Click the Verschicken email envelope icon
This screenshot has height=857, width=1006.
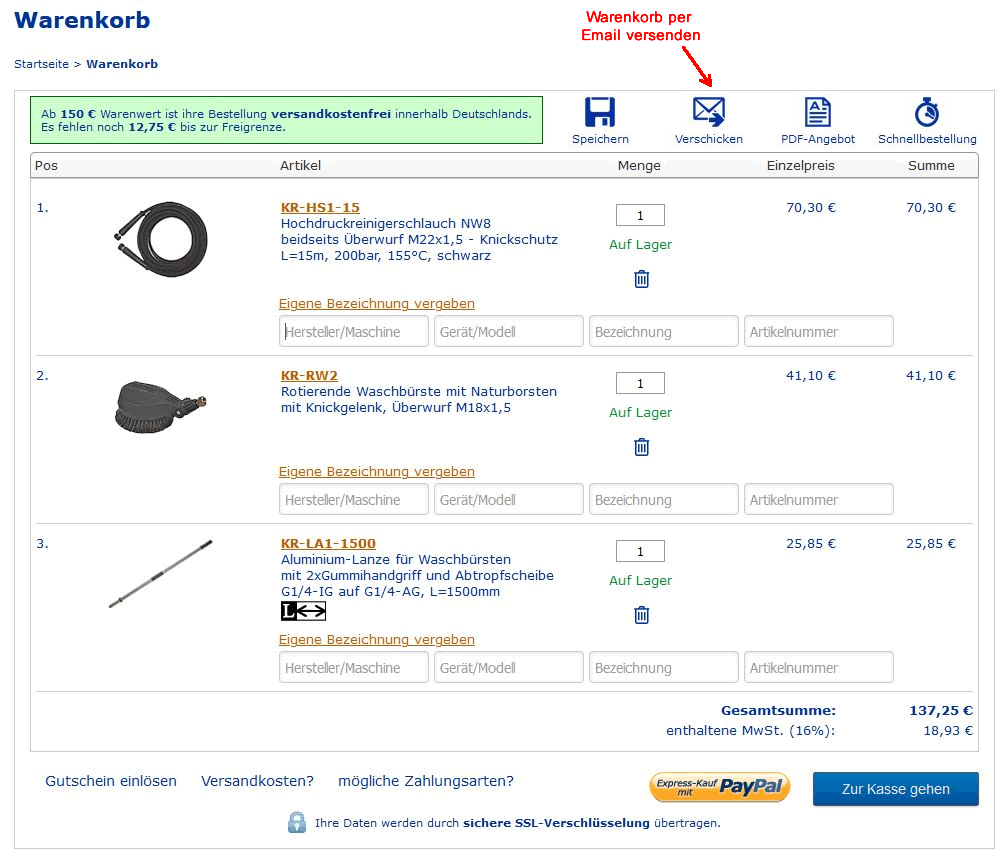[709, 112]
